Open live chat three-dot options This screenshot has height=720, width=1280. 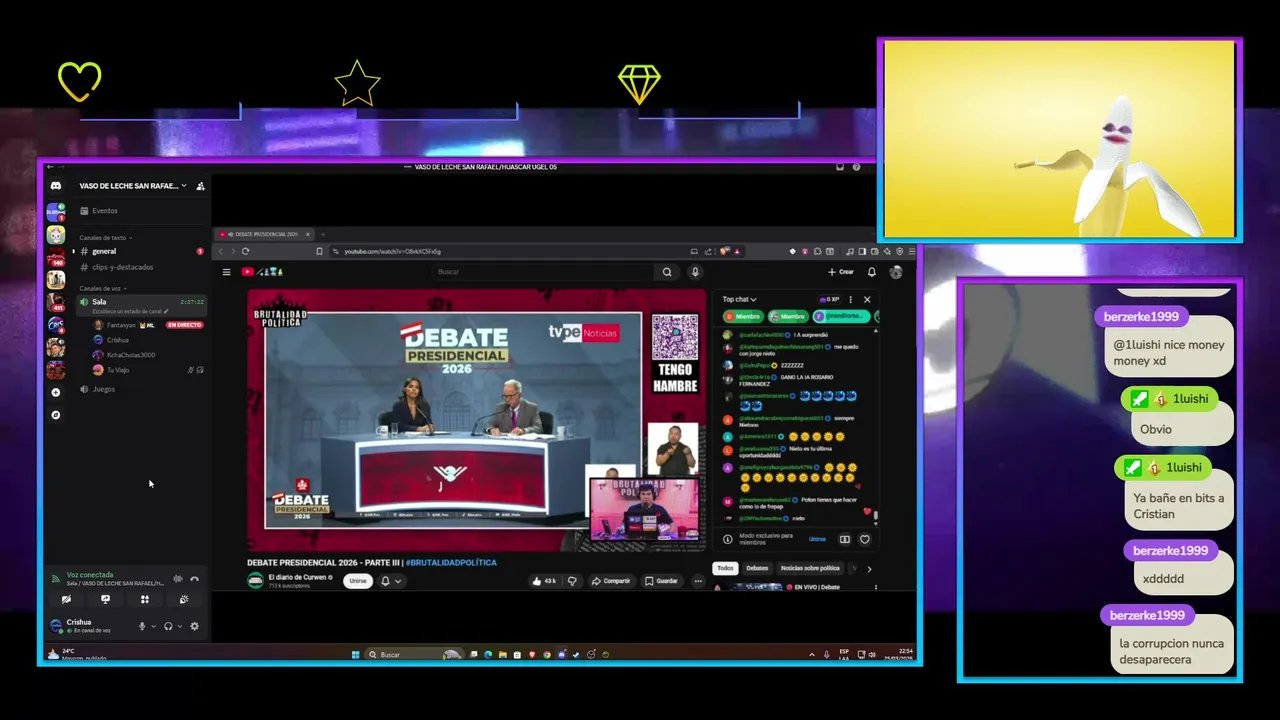(x=851, y=299)
